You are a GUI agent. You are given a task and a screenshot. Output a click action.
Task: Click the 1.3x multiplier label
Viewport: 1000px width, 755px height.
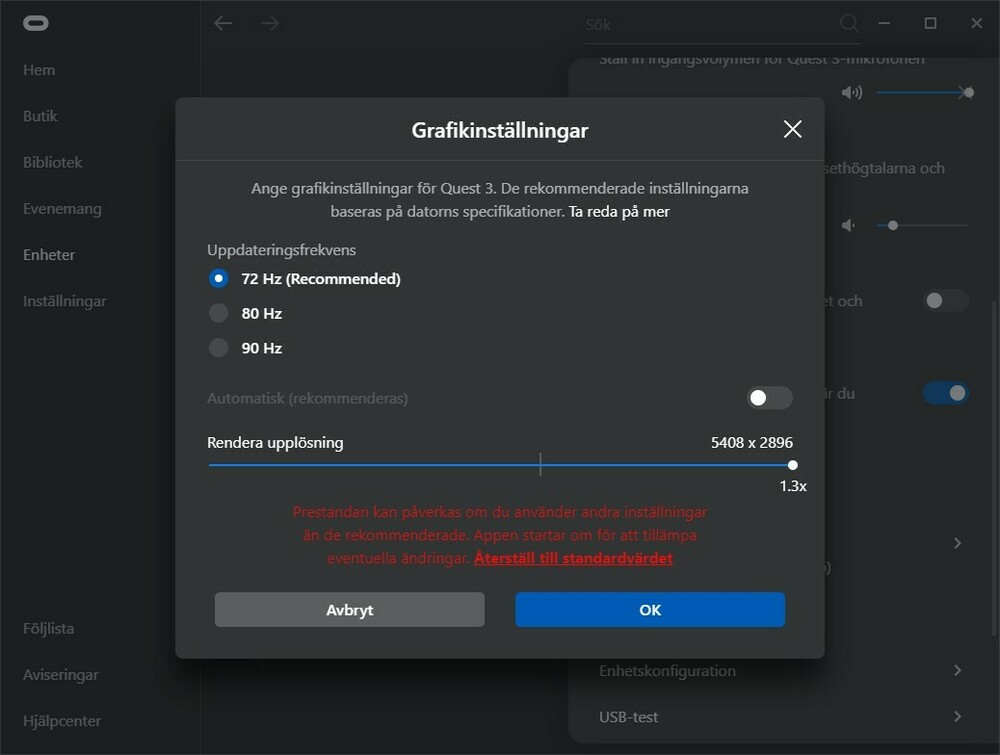pos(793,486)
